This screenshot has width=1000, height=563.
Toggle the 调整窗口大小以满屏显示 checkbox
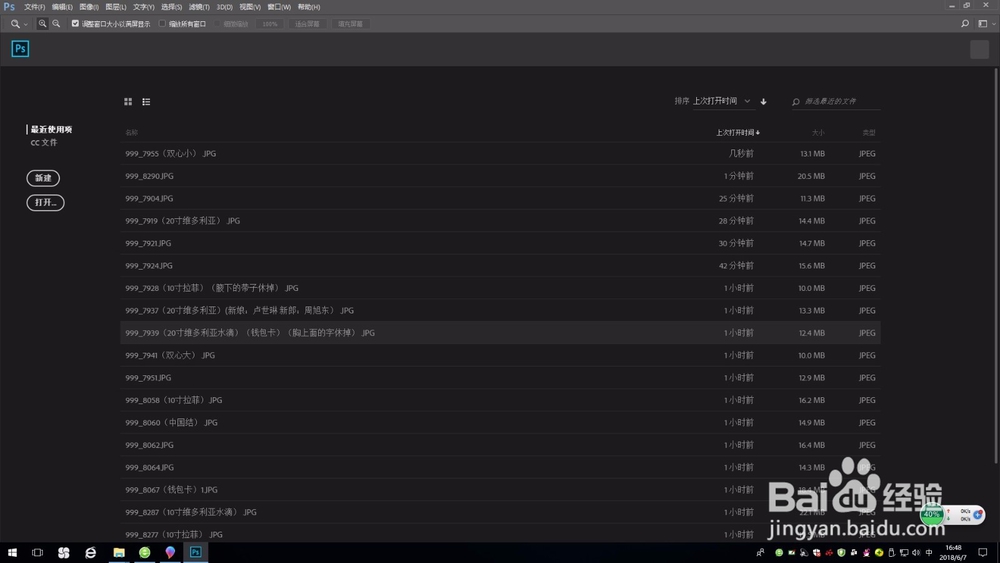[x=75, y=24]
